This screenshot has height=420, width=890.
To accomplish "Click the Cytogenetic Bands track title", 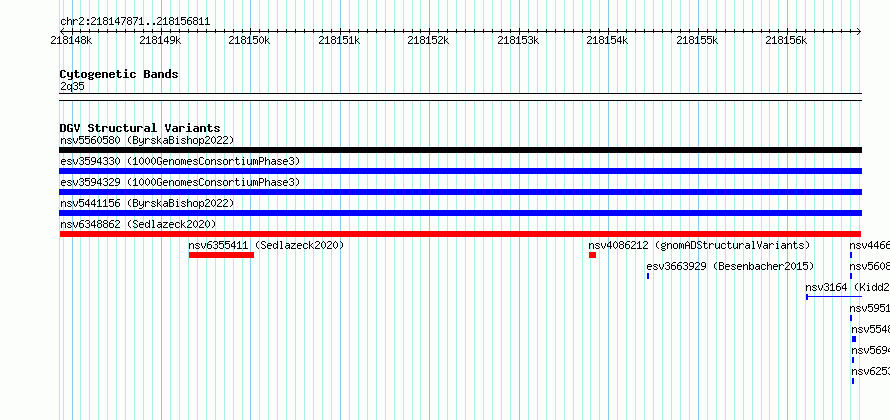I will (119, 74).
